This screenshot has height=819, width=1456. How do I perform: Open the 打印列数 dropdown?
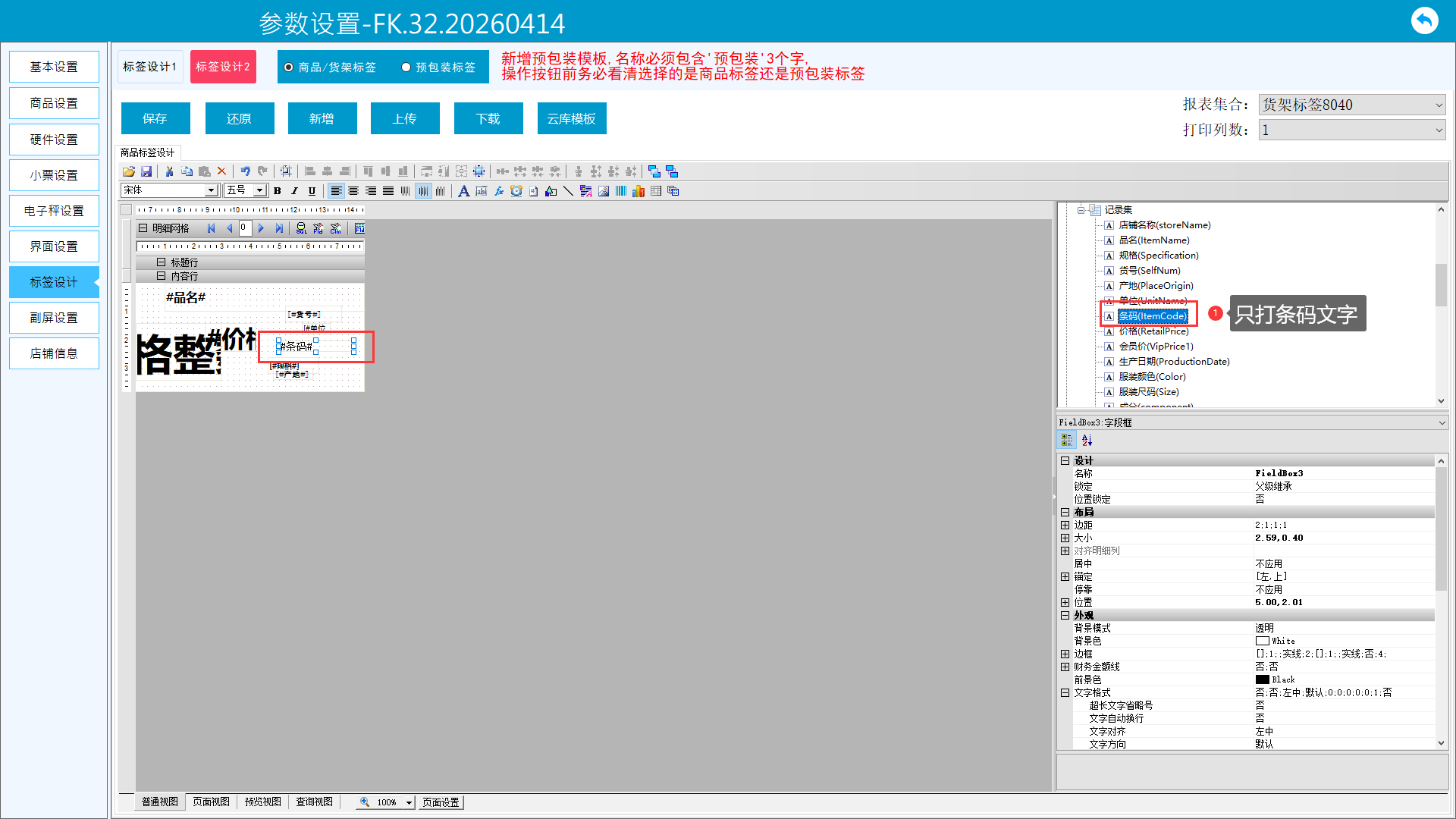pos(1439,130)
